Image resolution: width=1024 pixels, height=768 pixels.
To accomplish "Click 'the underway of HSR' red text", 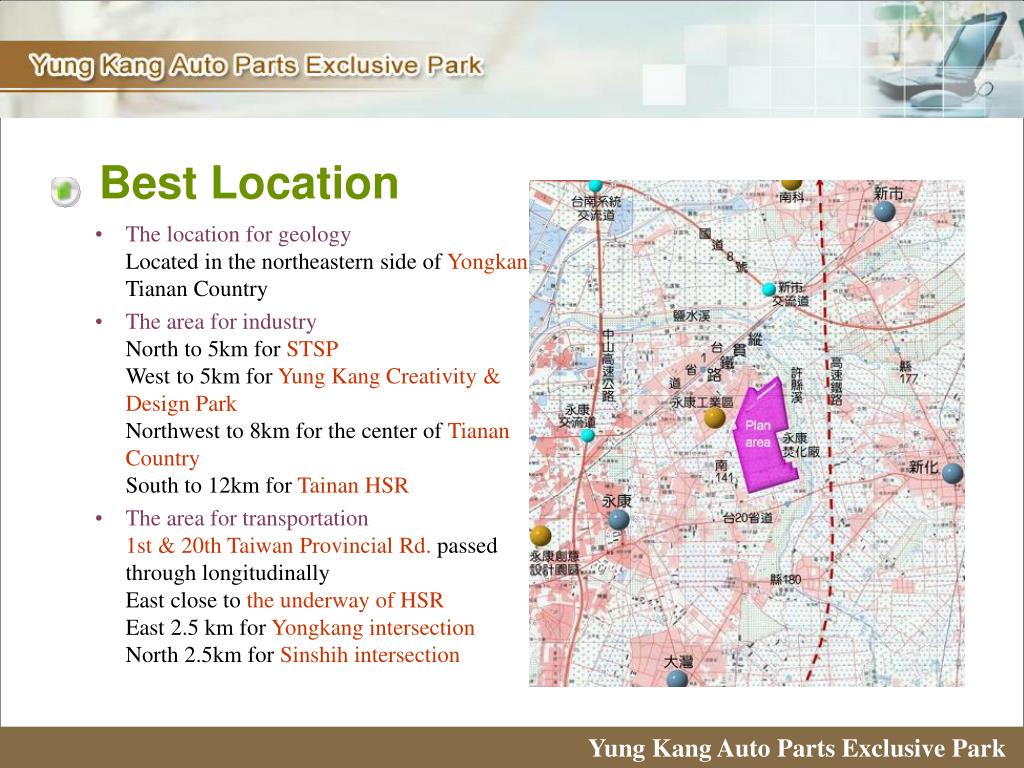I will click(x=345, y=600).
